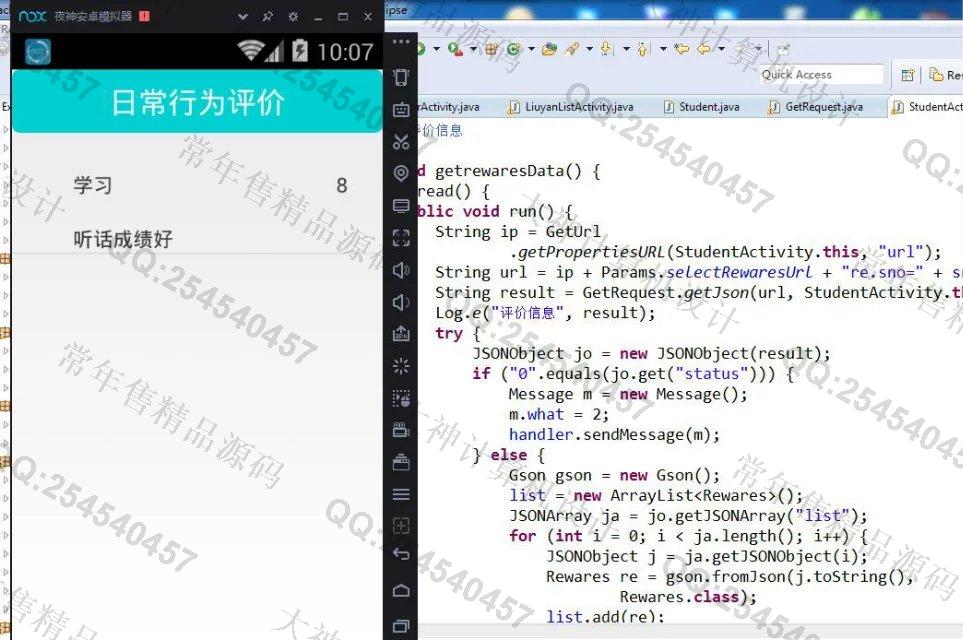Open the Run button dropdown arrow
The image size is (963, 640).
[436, 49]
